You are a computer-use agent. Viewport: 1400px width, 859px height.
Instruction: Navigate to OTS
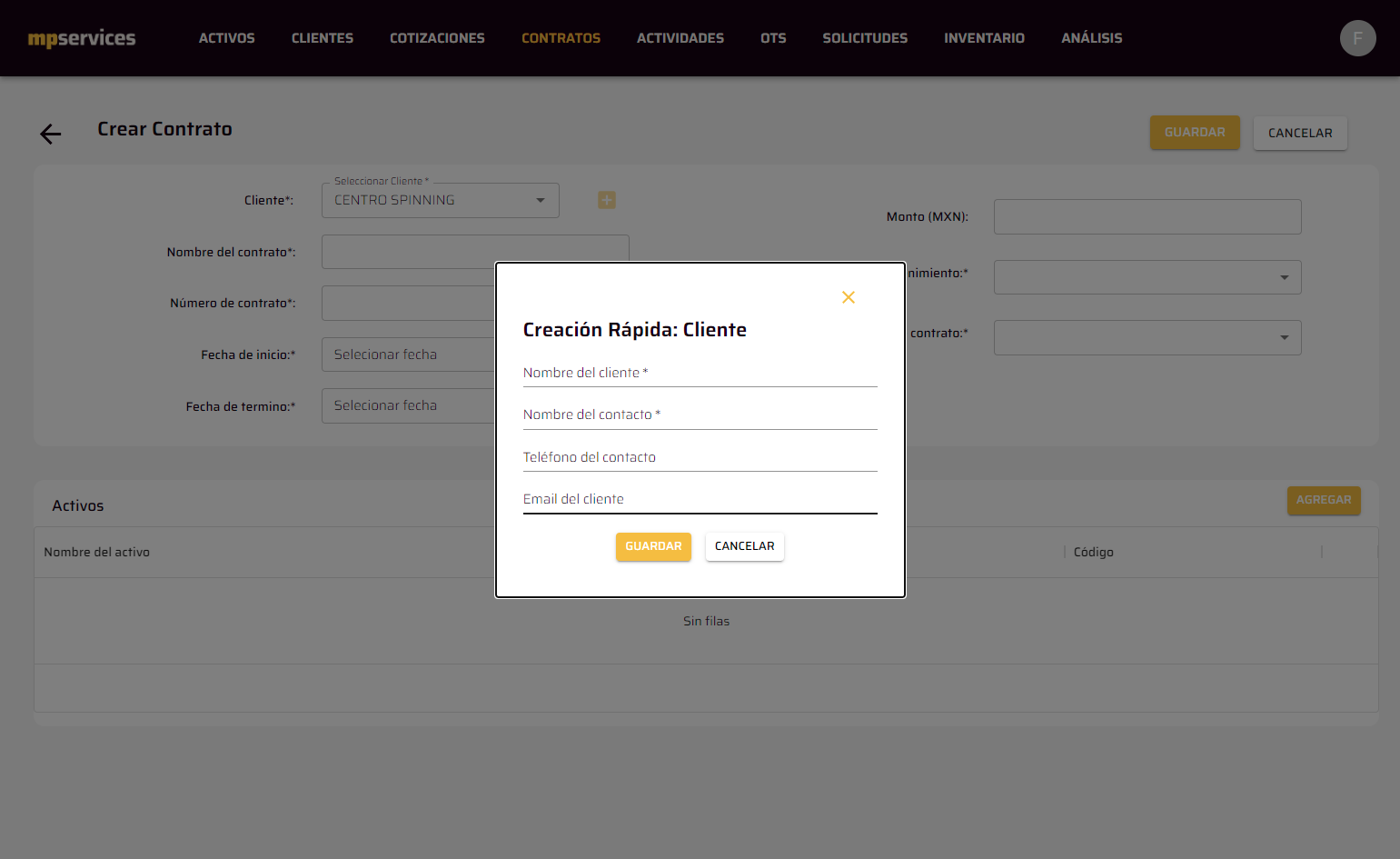[x=773, y=38]
